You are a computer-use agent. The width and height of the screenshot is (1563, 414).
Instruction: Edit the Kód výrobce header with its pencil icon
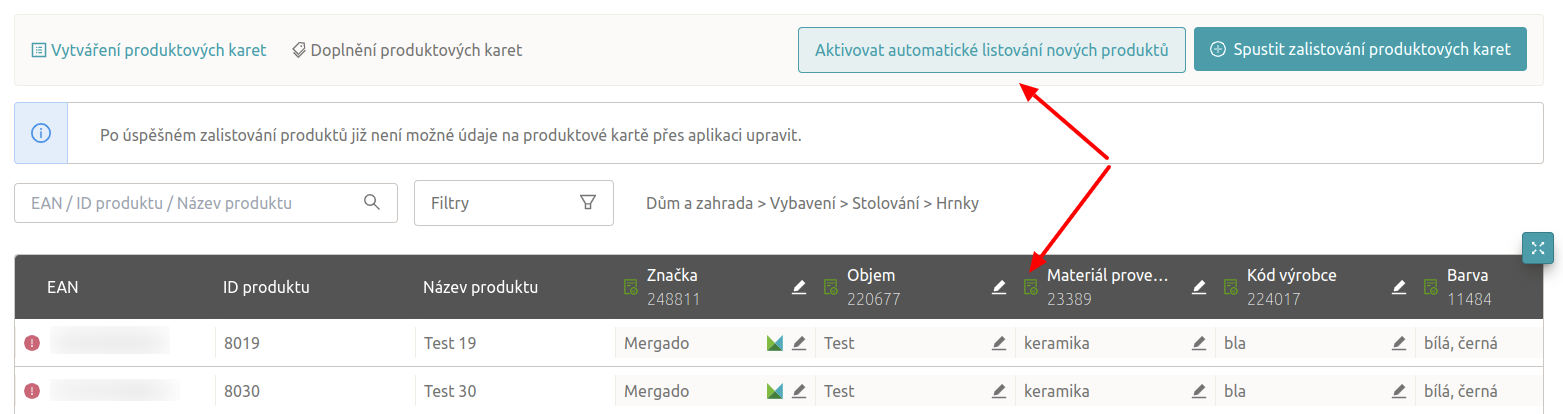point(1398,288)
